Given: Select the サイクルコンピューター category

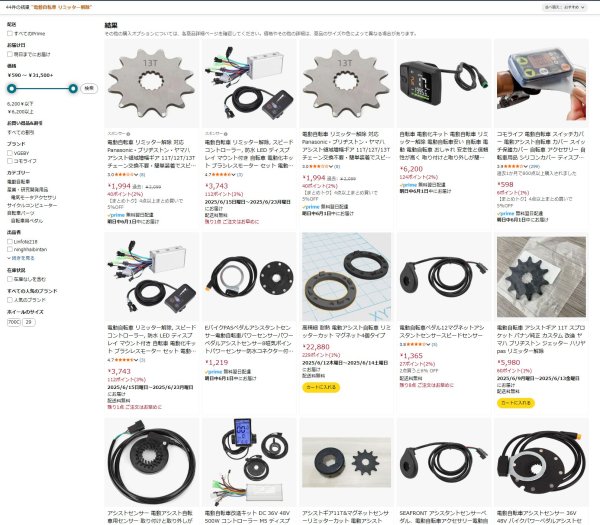Looking at the screenshot, I should click(x=32, y=205).
